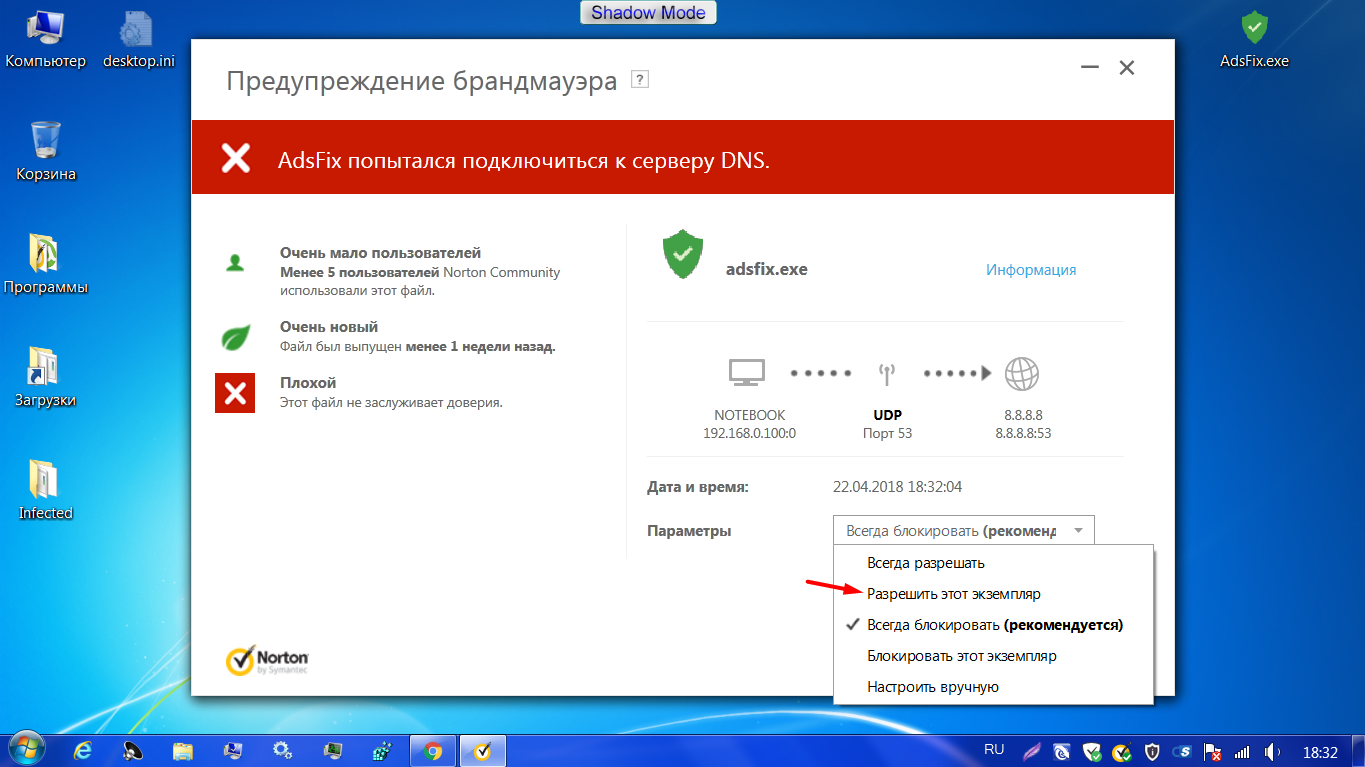Expand the Параметры dropdown in the firewall dialog
The height and width of the screenshot is (767, 1365).
pyautogui.click(x=964, y=531)
